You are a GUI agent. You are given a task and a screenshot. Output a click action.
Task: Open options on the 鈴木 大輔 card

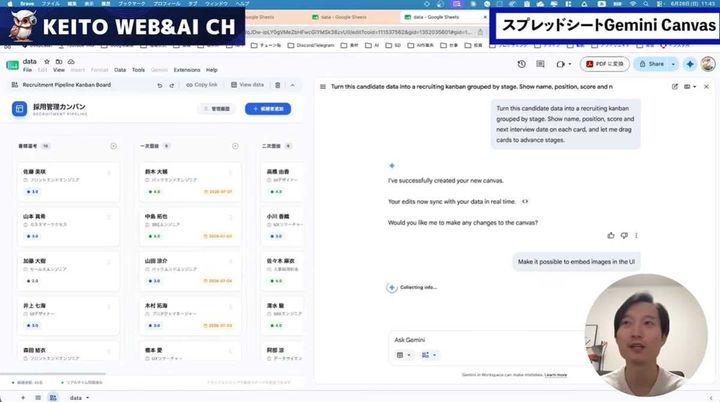coord(231,172)
